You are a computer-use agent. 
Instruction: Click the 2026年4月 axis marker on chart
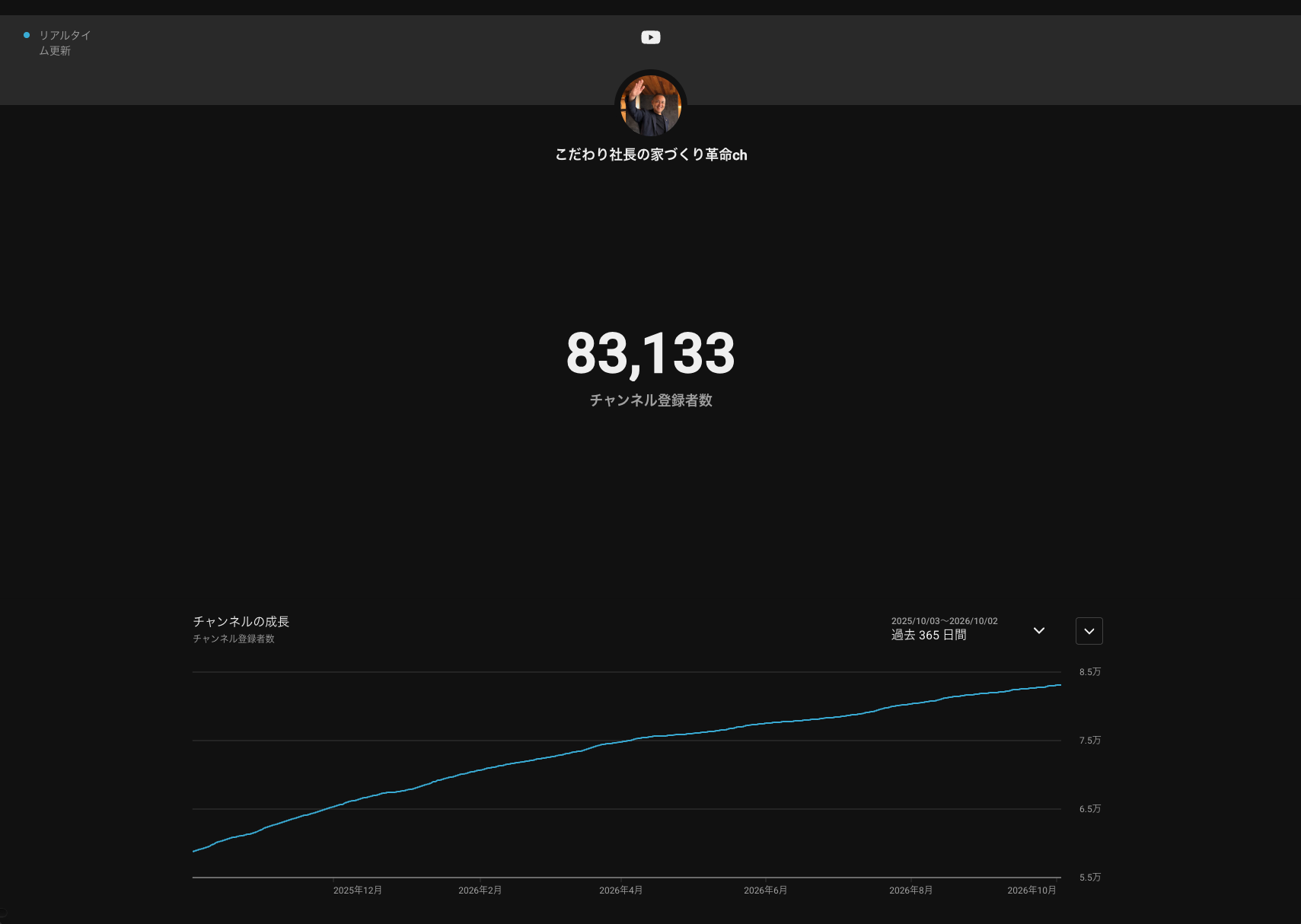[x=621, y=891]
